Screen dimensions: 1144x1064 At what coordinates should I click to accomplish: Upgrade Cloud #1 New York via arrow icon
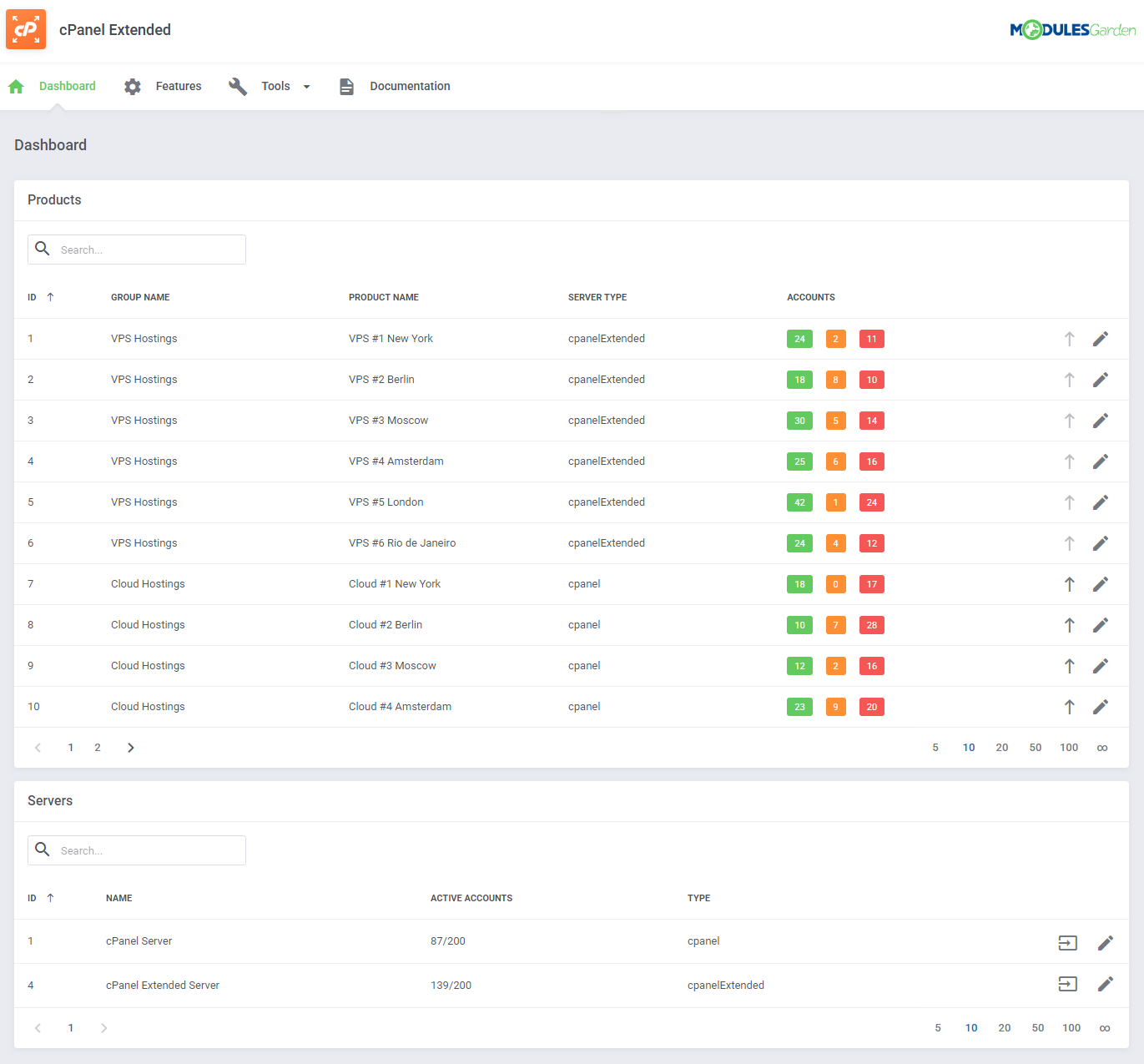(x=1070, y=584)
